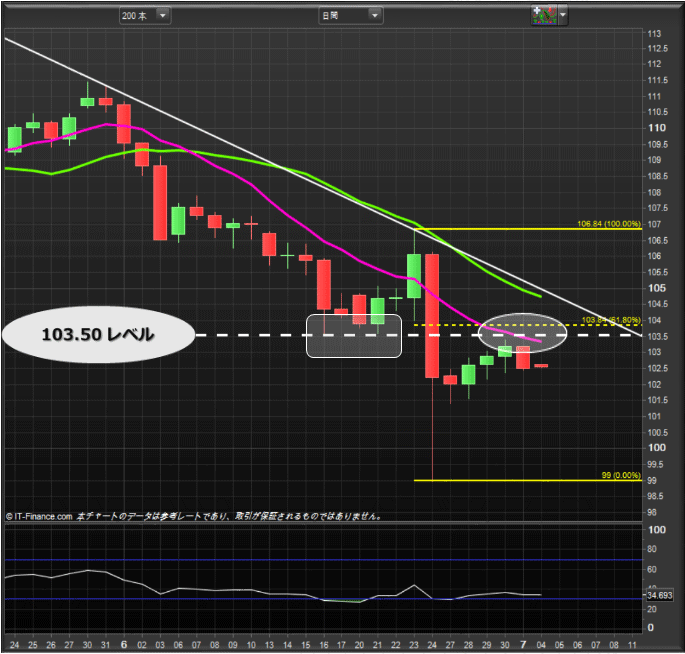685x654 pixels.
Task: Click the bold month marker 7 on date axis
Action: click(523, 644)
